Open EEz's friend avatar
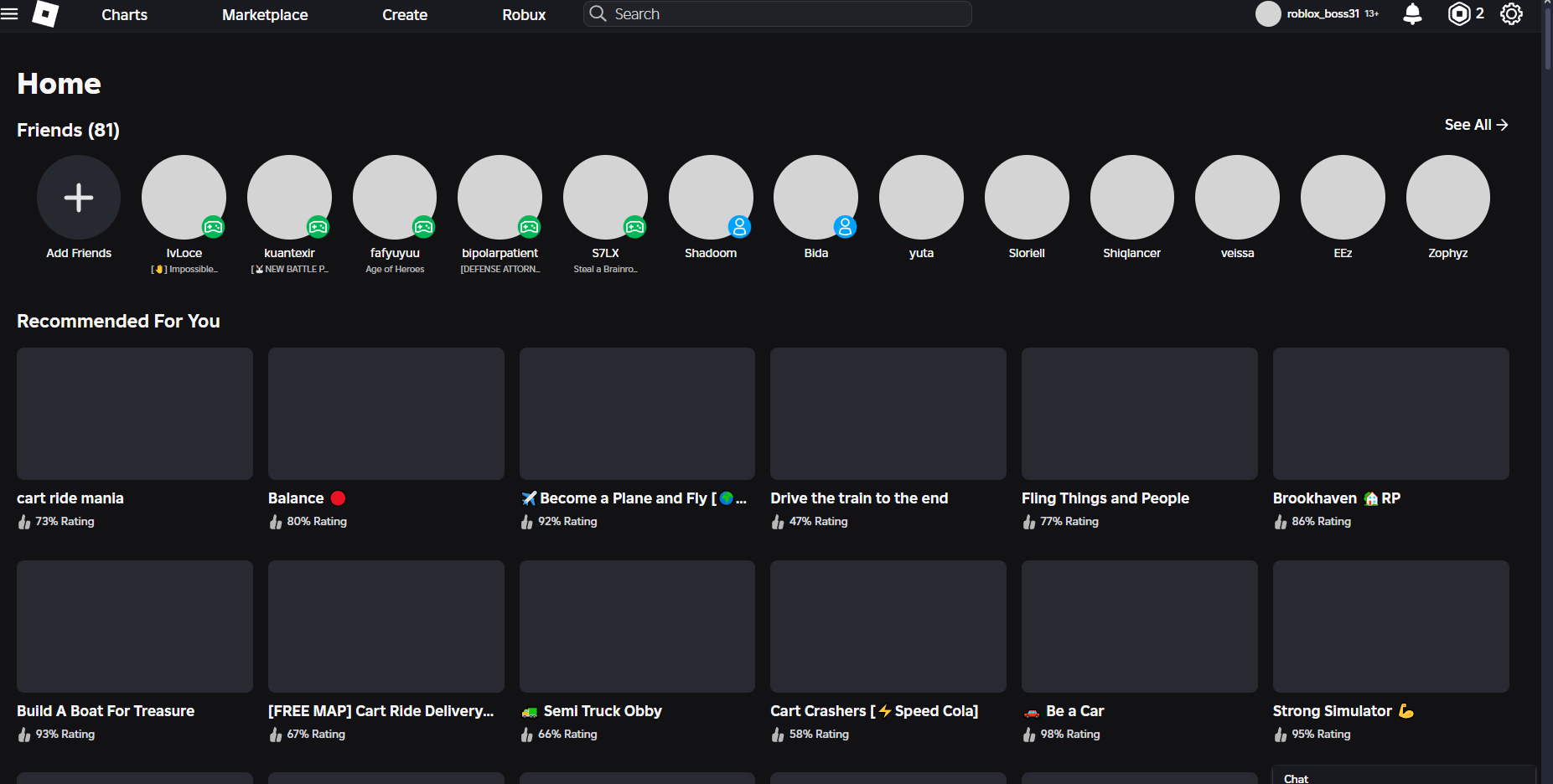This screenshot has width=1553, height=784. [1343, 197]
